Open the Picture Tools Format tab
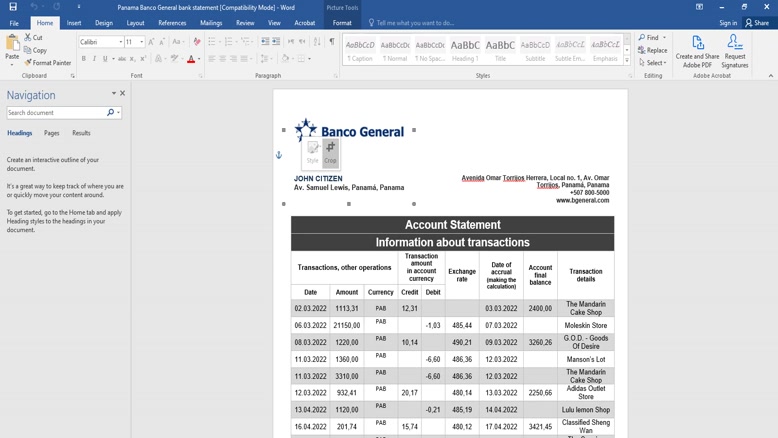Screen dimensions: 778x438 pyautogui.click(x=342, y=23)
